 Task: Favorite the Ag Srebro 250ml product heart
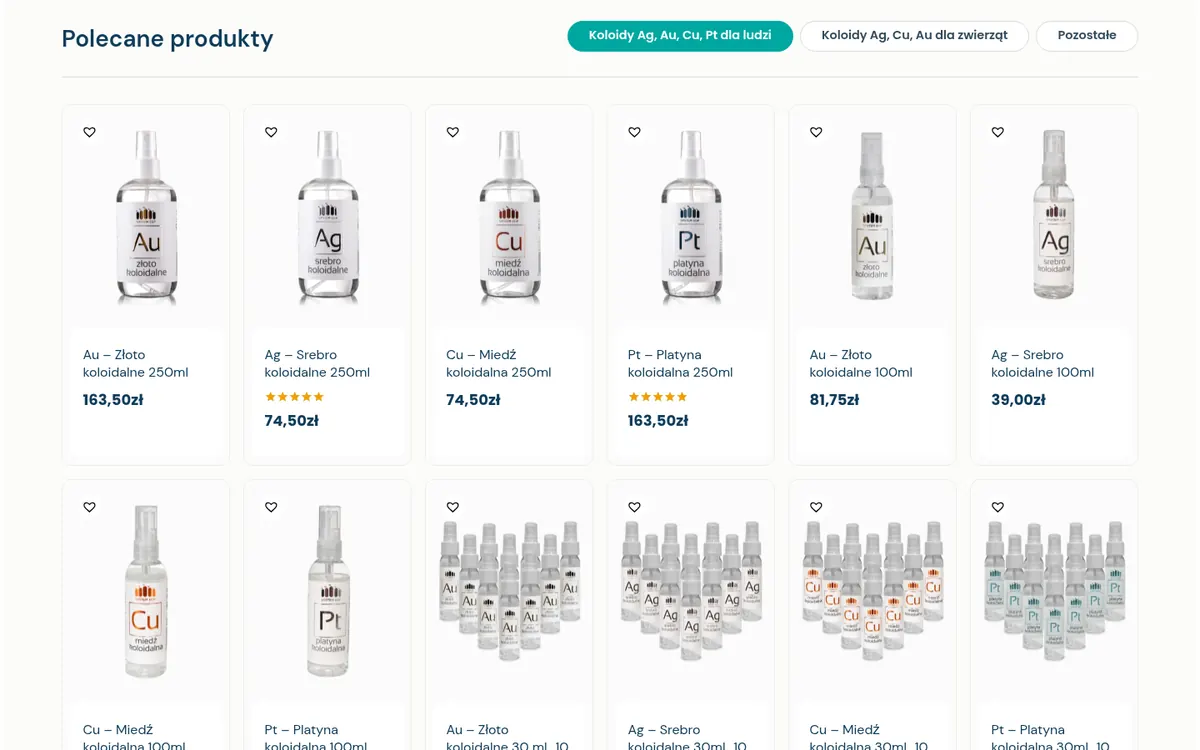(271, 132)
